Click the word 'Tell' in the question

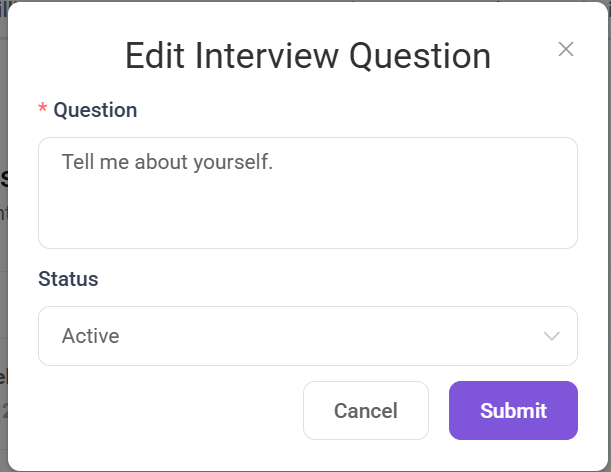(77, 162)
